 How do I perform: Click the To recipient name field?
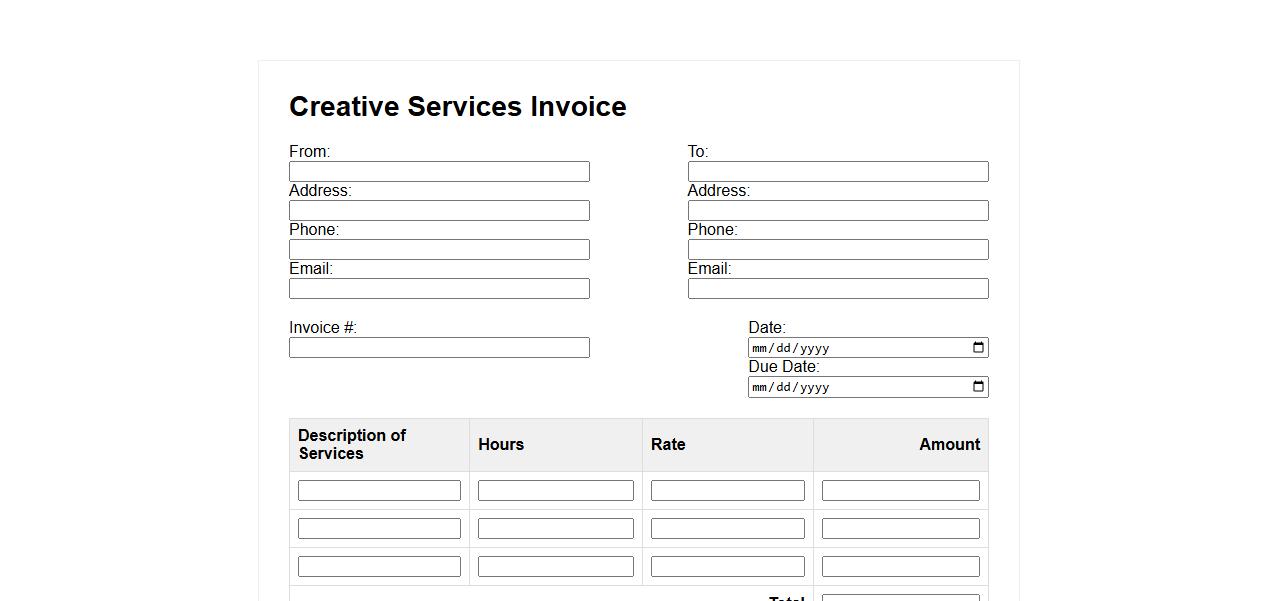tap(837, 172)
